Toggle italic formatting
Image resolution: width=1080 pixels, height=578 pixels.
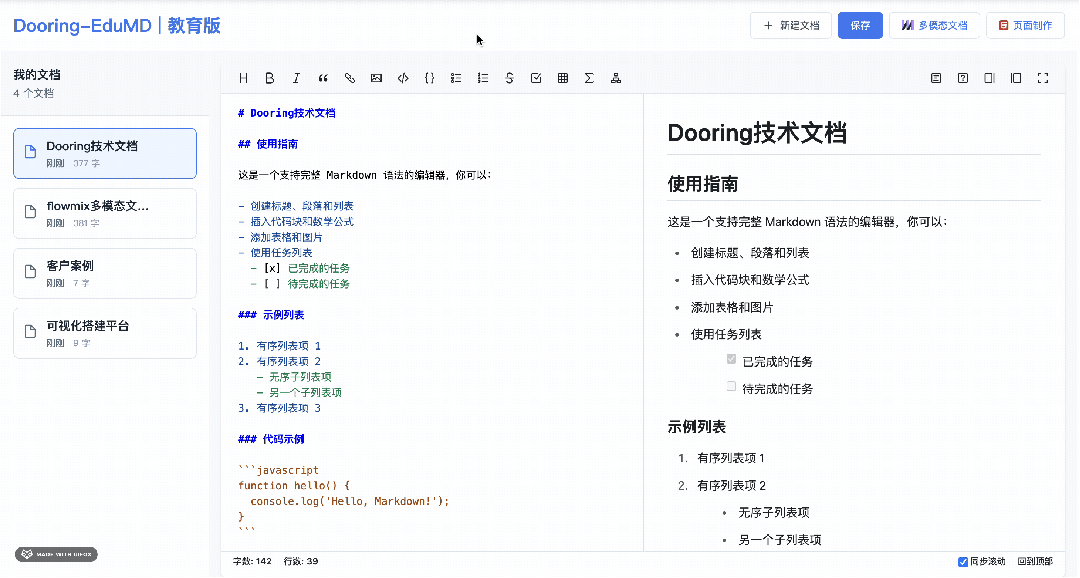(x=296, y=79)
